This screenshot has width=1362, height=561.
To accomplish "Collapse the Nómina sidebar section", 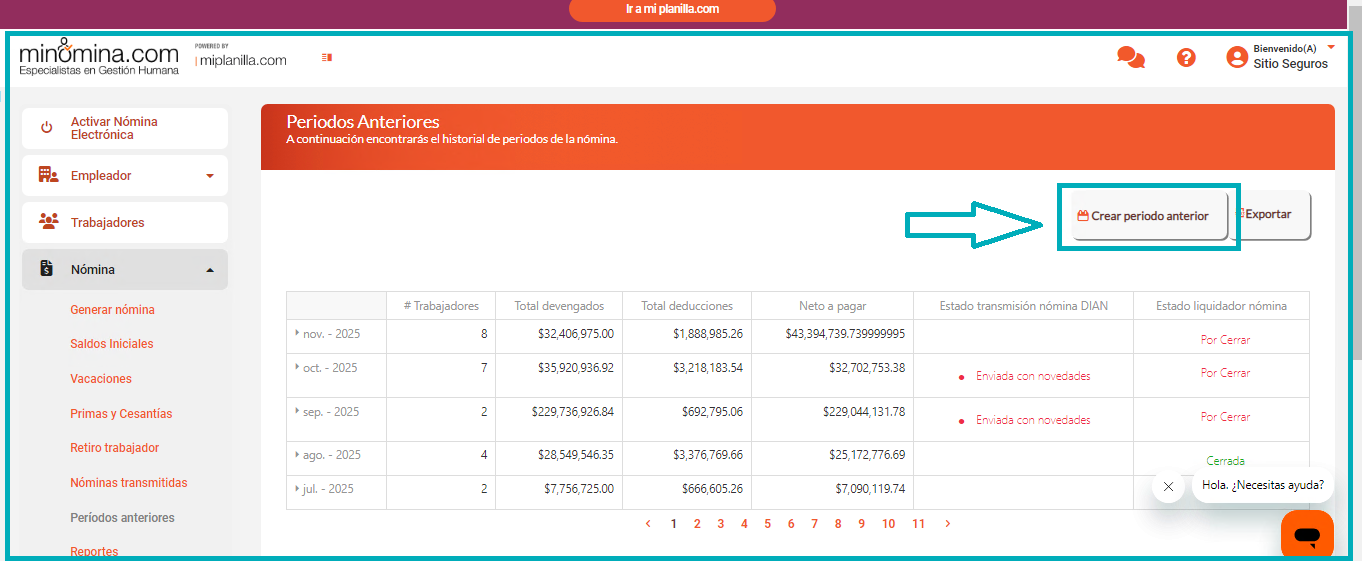I will click(209, 270).
